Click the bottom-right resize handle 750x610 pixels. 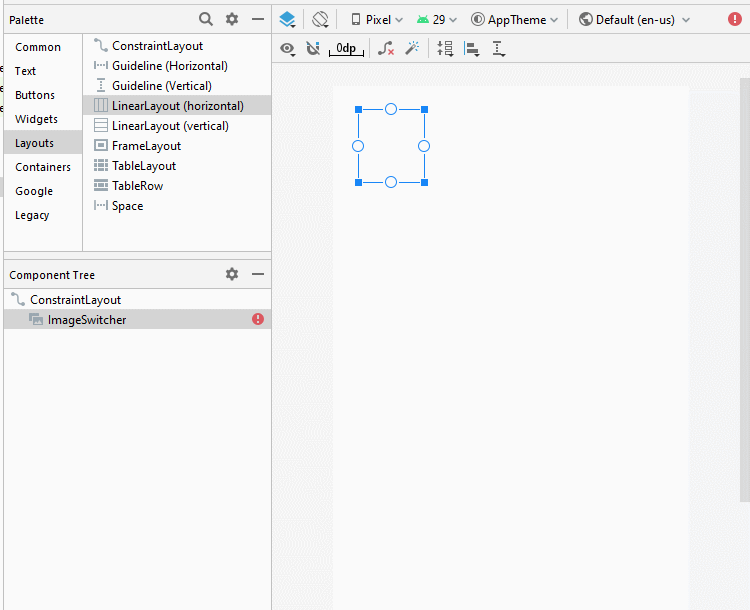(x=424, y=182)
